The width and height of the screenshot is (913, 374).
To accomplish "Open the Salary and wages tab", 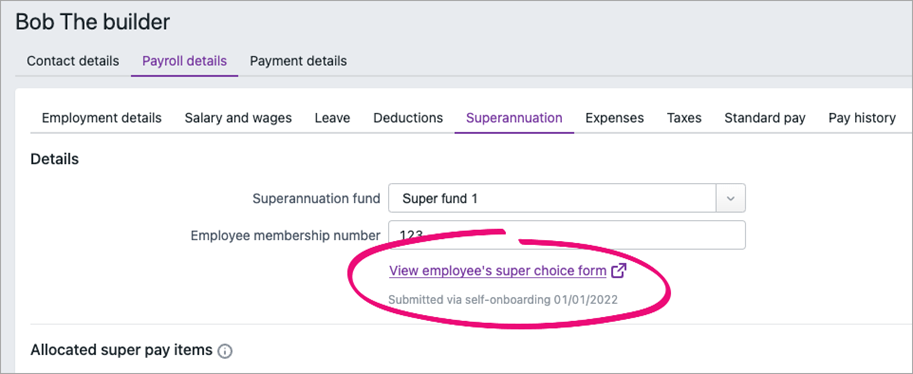I will (x=238, y=118).
